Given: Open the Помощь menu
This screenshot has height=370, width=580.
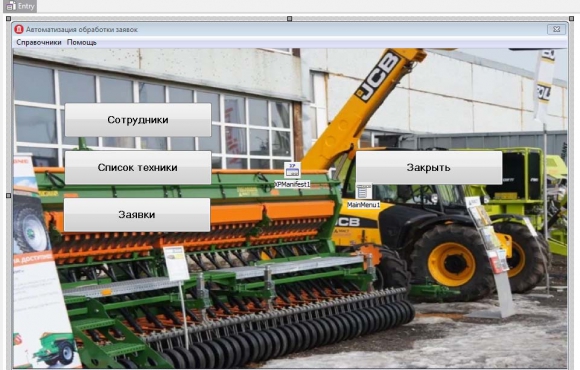Looking at the screenshot, I should [x=82, y=43].
